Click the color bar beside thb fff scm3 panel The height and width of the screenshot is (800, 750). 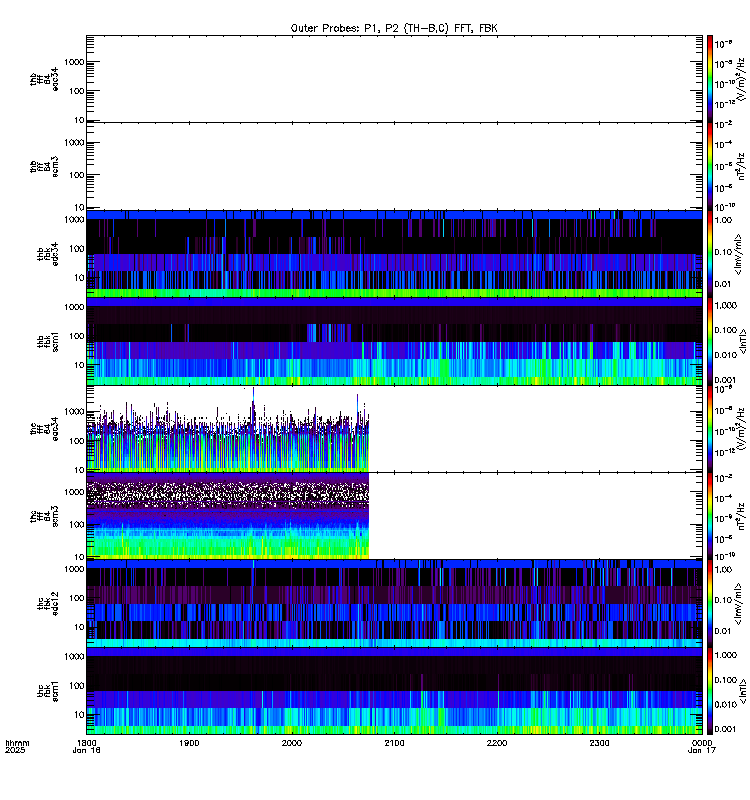click(710, 166)
